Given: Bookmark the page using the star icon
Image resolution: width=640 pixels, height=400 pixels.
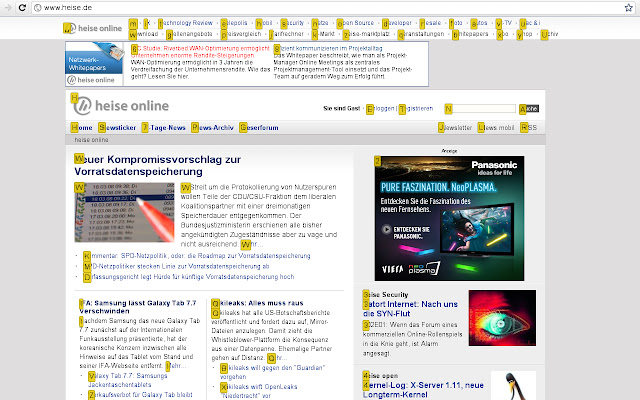Looking at the screenshot, I should click(x=627, y=7).
